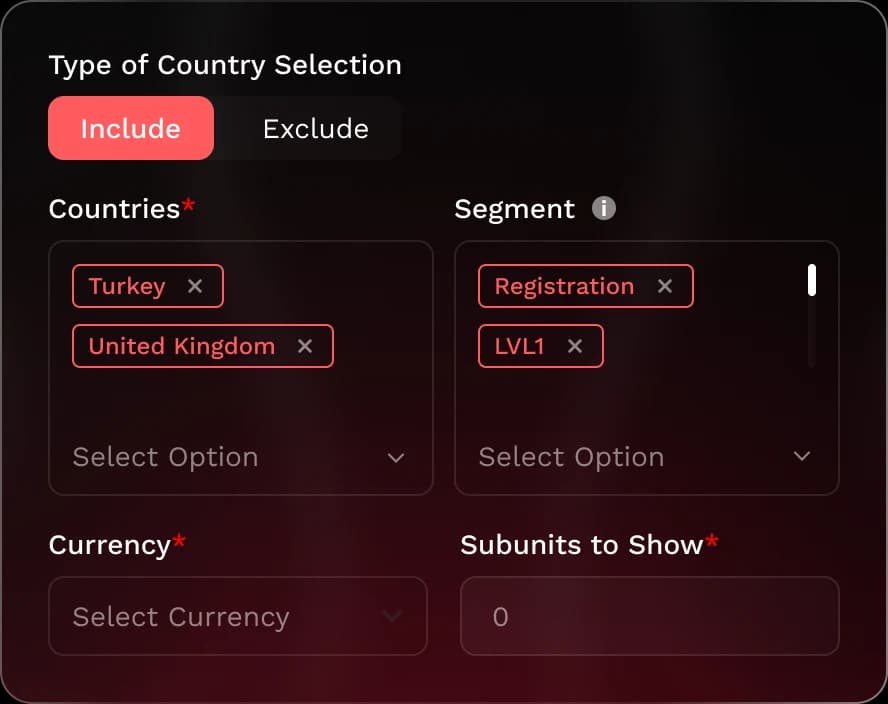This screenshot has height=704, width=888.
Task: Click the Segment list scrollbar thumb
Action: click(812, 280)
